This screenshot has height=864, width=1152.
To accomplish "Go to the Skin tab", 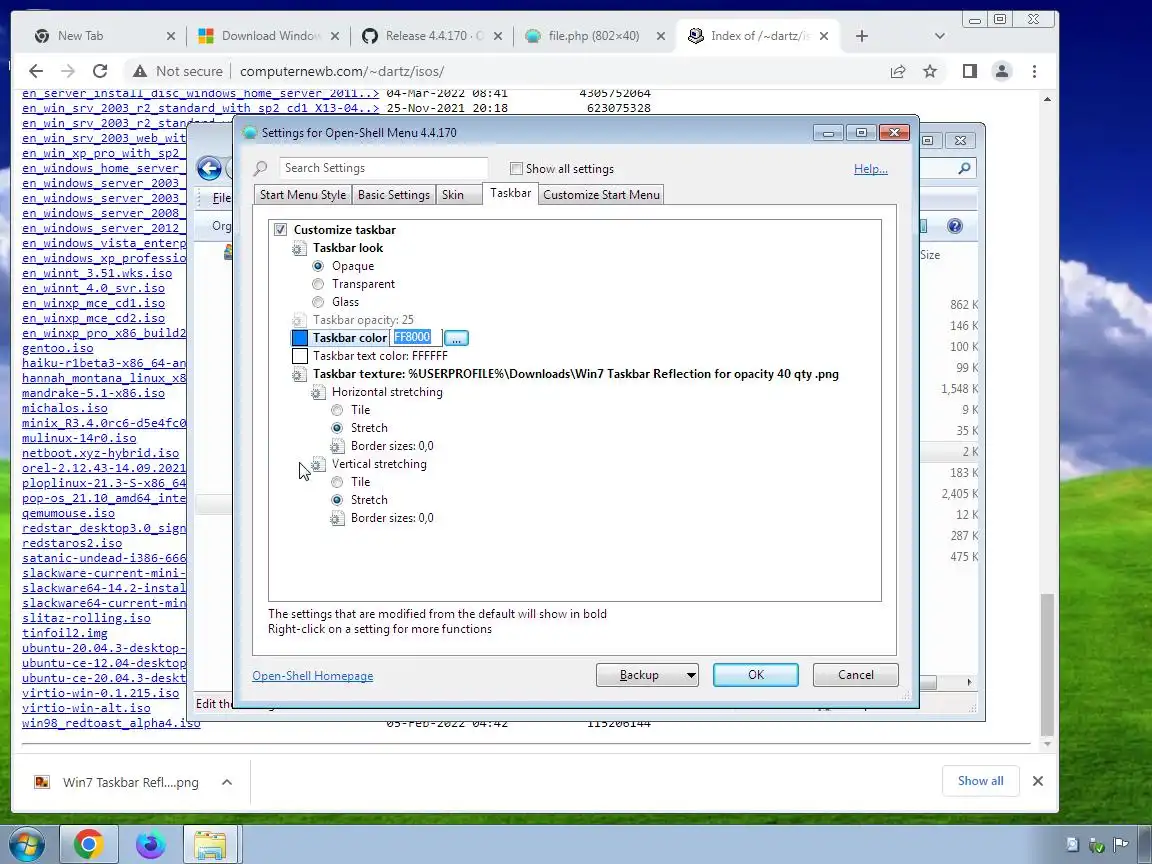I will [x=453, y=195].
